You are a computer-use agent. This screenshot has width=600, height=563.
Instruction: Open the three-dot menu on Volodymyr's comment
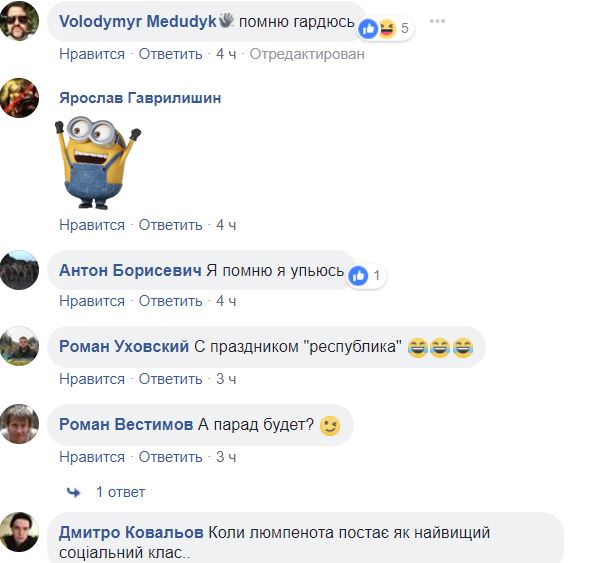coord(437,21)
